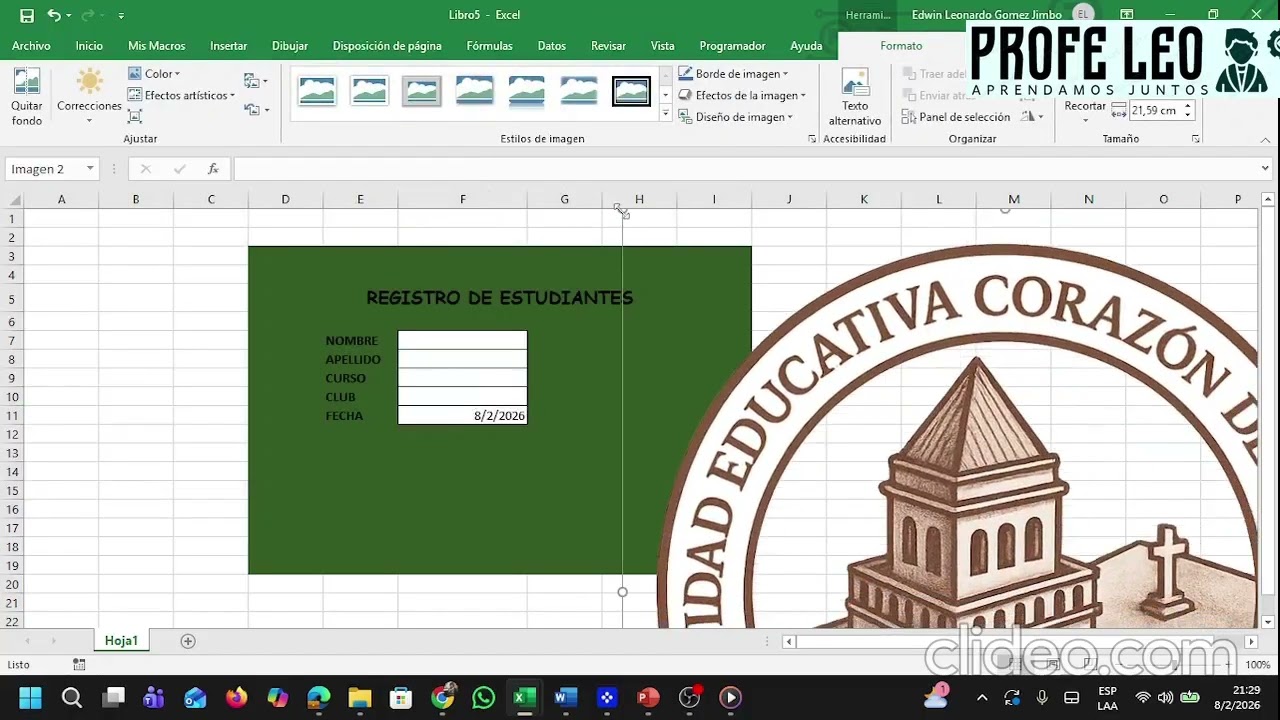Open Word from the taskbar
Screen dimensions: 1280x720
tap(565, 698)
